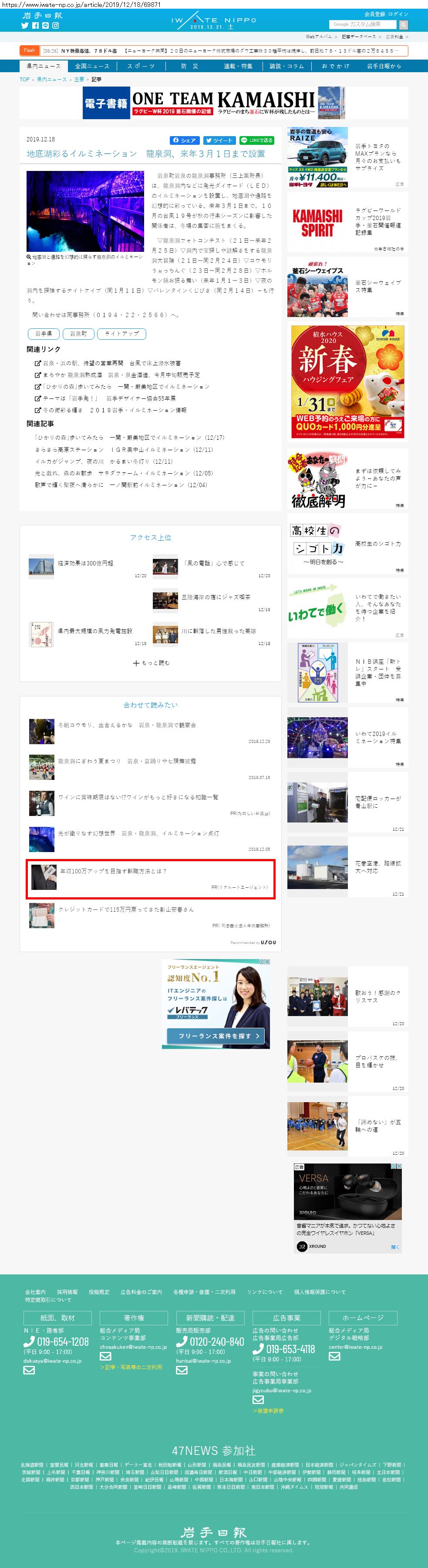Expand access ranking with もっと読む
Viewport: 428px width, 1568px height.
point(151,663)
